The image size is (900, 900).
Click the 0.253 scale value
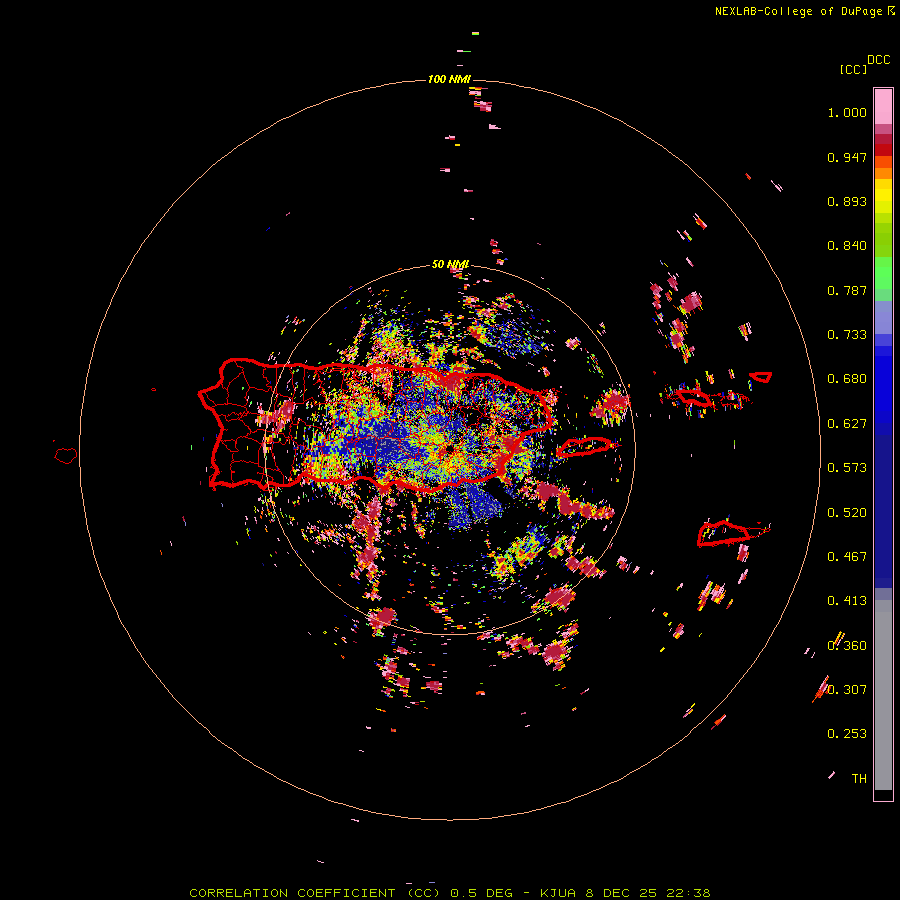tap(847, 734)
